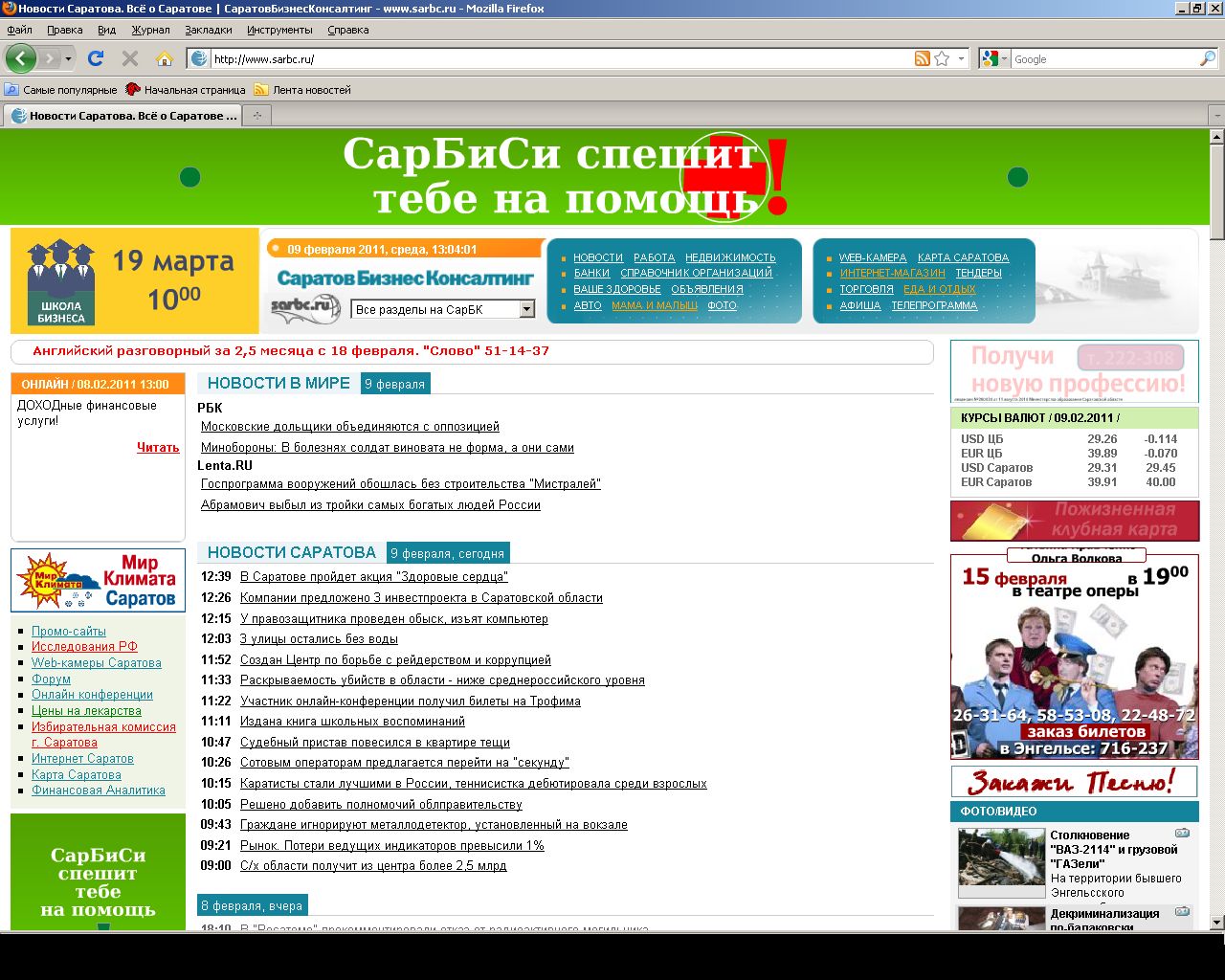The width and height of the screenshot is (1225, 980).
Task: Click the search magnifier icon
Action: pyautogui.click(x=1207, y=58)
